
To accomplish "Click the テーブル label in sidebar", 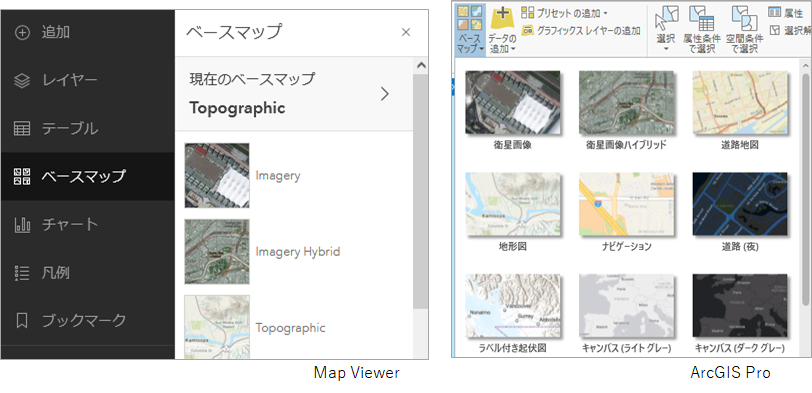I will tap(70, 128).
